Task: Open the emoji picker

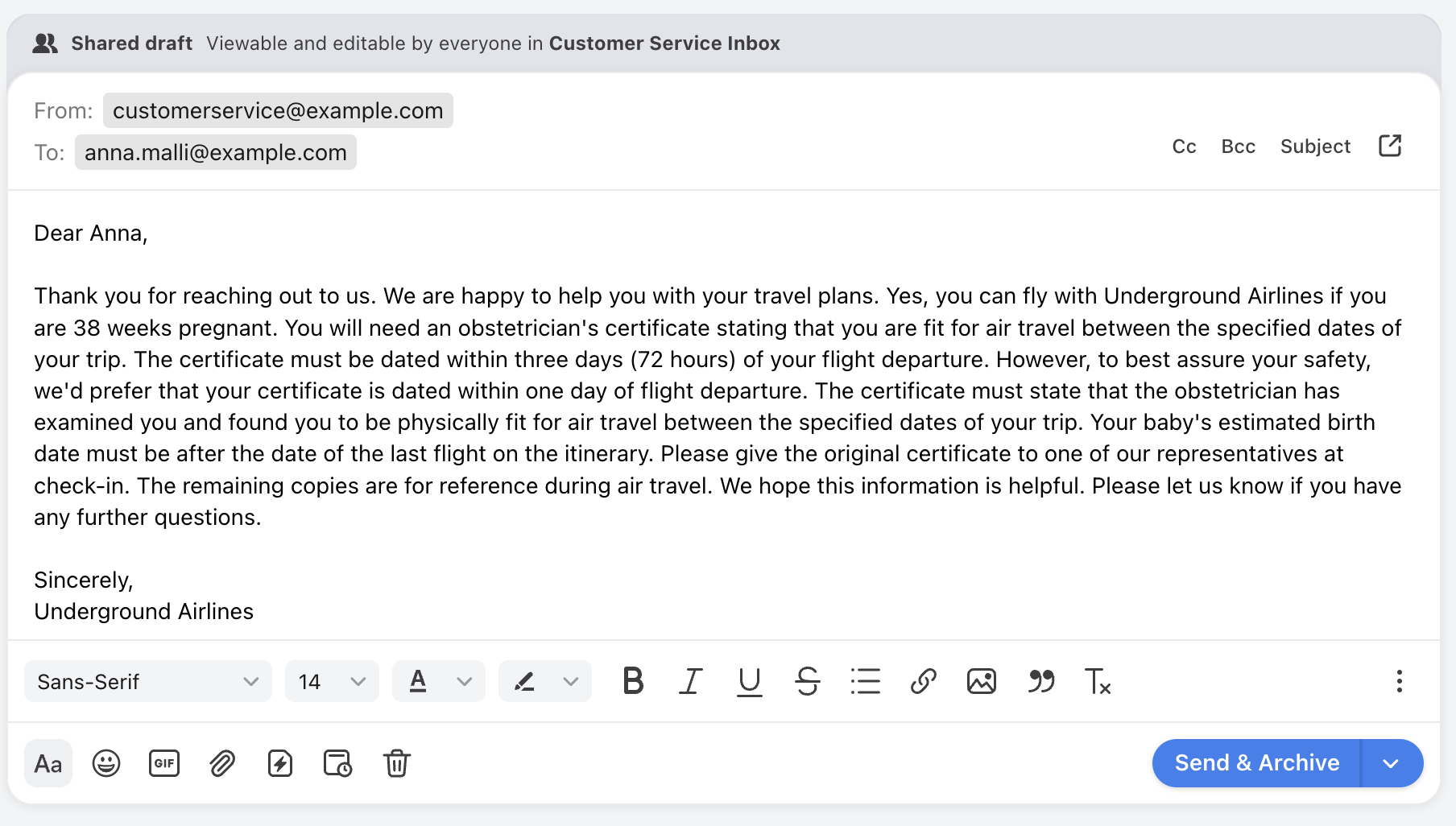Action: click(106, 763)
